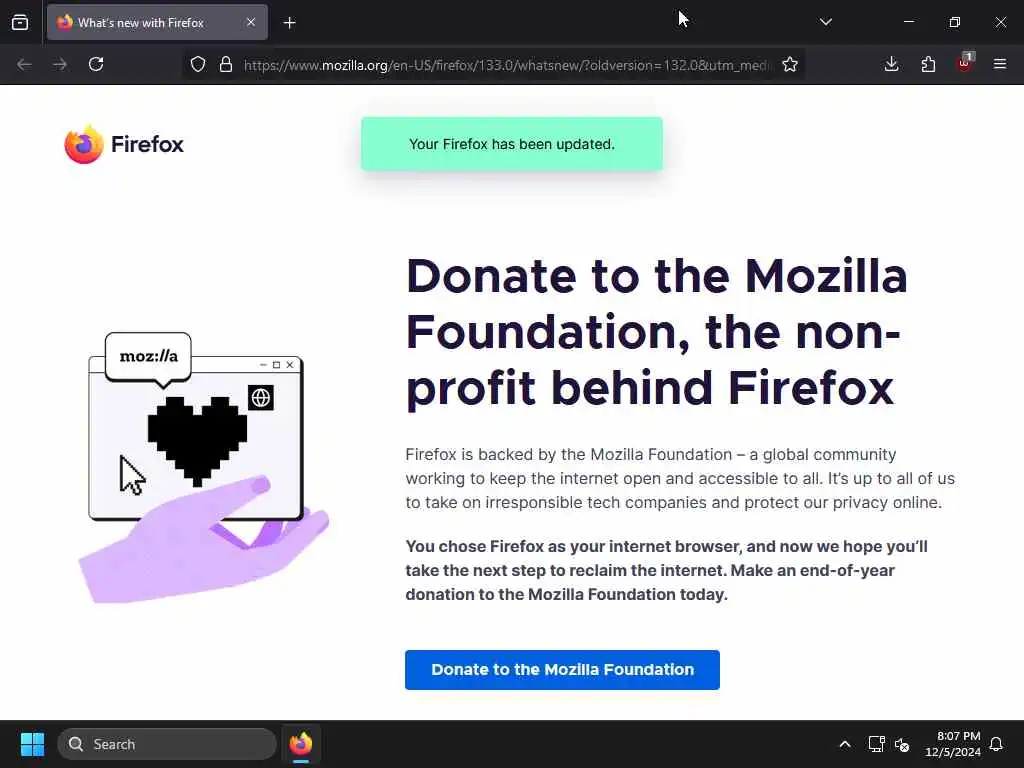Open the Windows Start menu
Viewport: 1024px width, 768px height.
pyautogui.click(x=32, y=744)
